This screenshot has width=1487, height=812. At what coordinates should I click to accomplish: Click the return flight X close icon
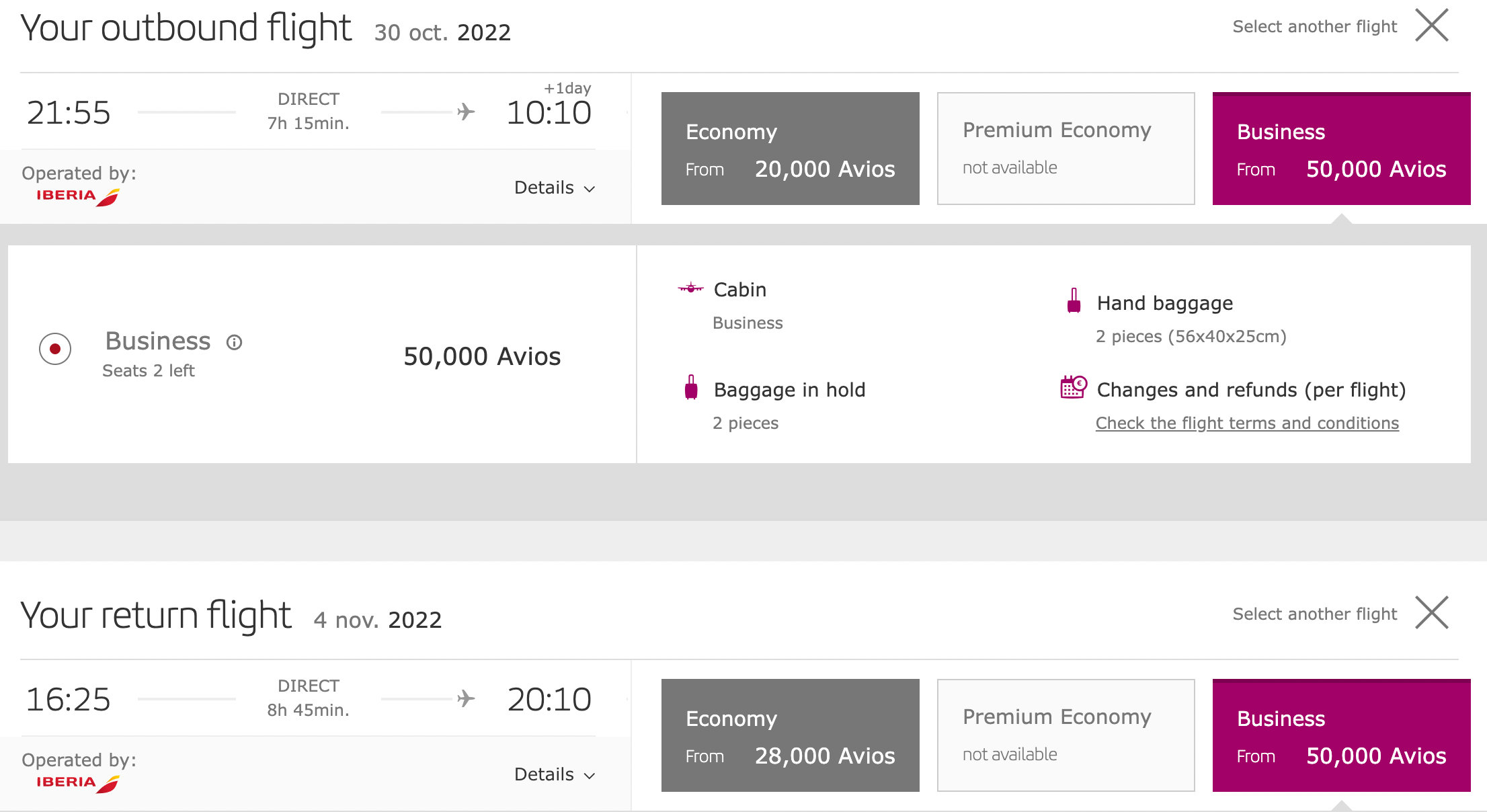coord(1432,612)
